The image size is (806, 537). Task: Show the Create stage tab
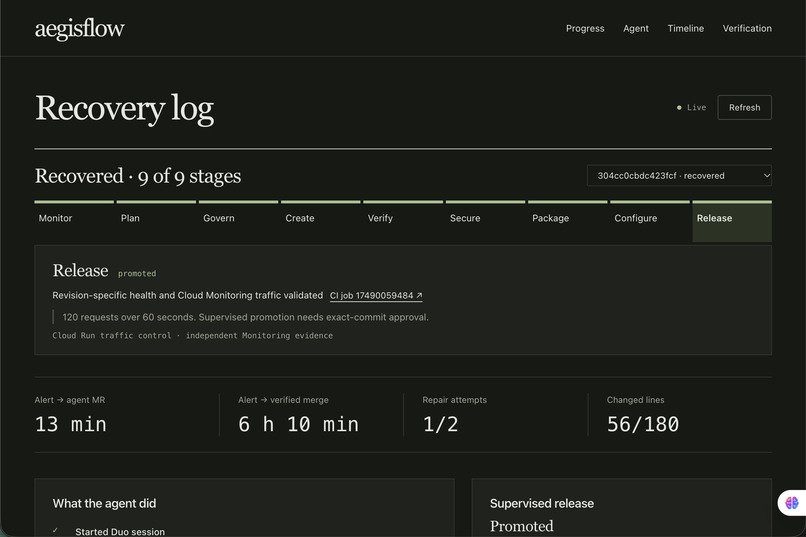(x=321, y=221)
